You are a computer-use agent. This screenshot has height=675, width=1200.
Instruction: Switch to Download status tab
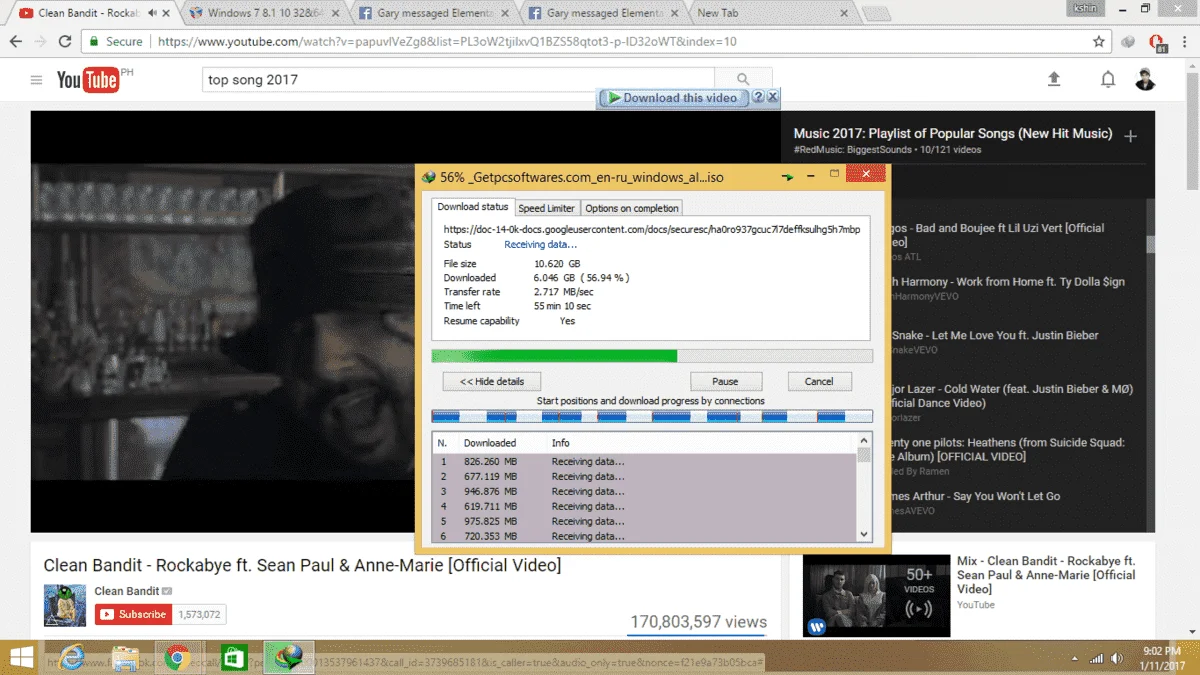coord(473,207)
